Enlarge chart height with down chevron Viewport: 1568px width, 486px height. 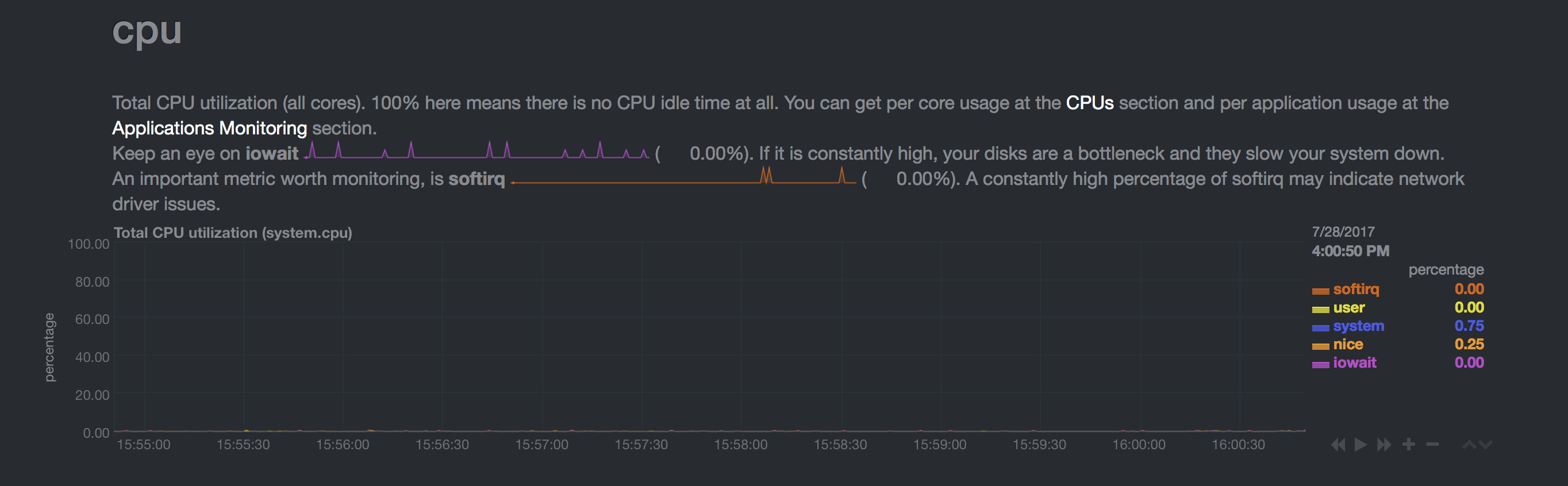(1486, 445)
